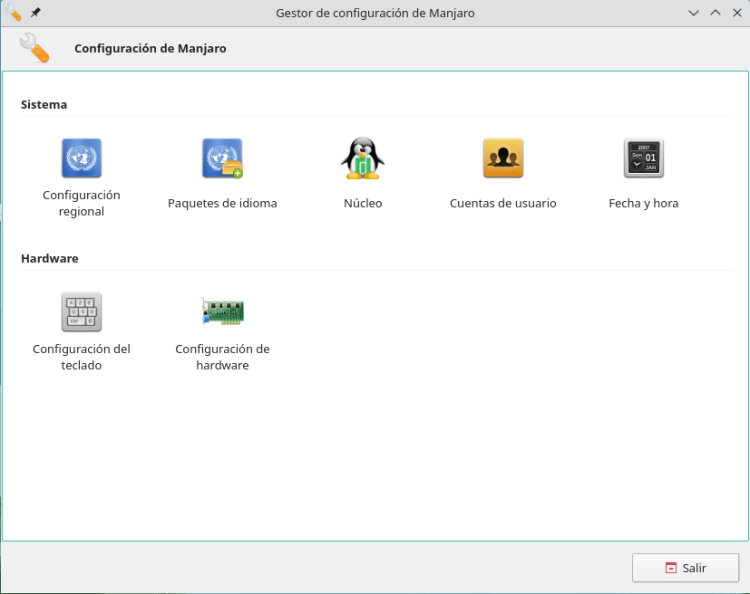750x594 pixels.
Task: Open Paquetes de idioma icon
Action: tap(222, 158)
